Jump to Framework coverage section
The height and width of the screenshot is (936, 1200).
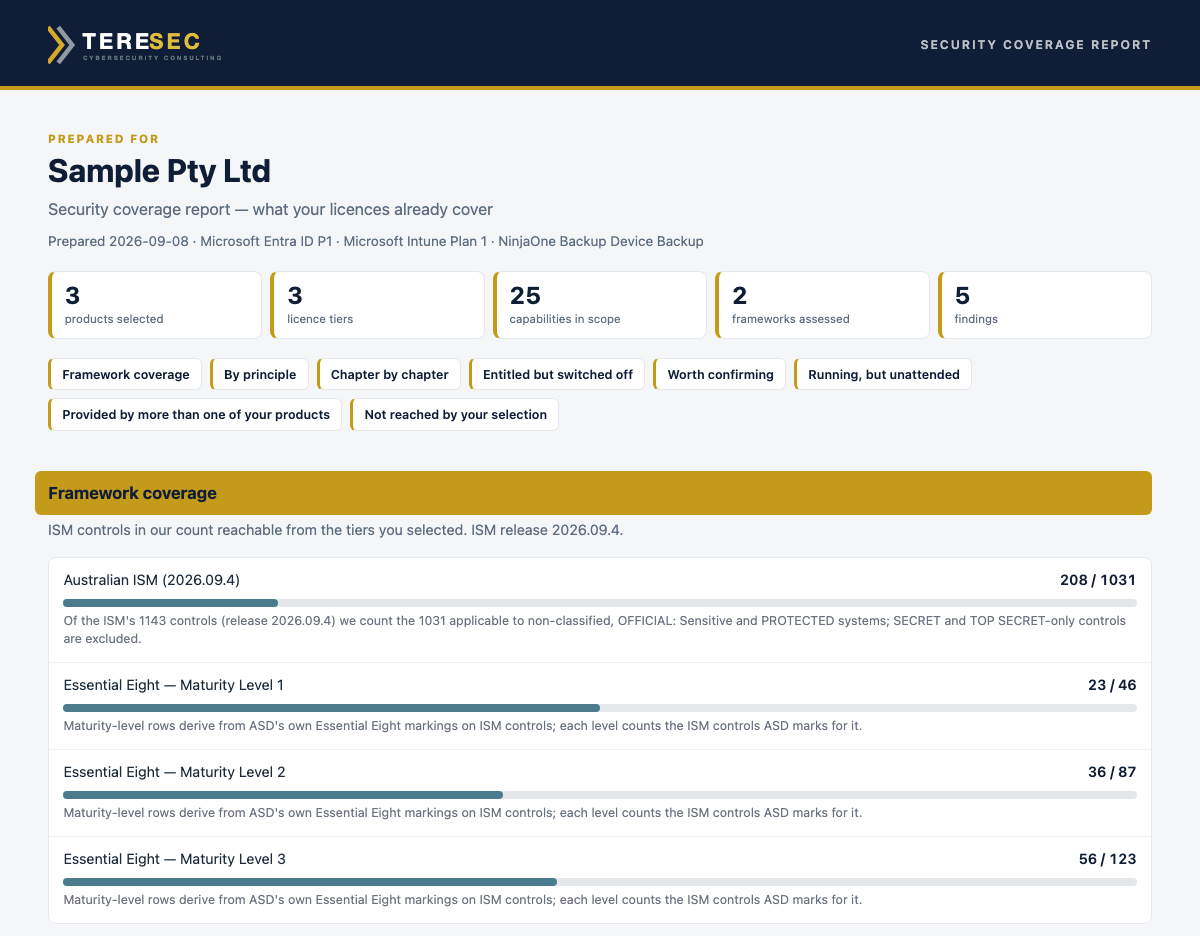click(x=125, y=374)
